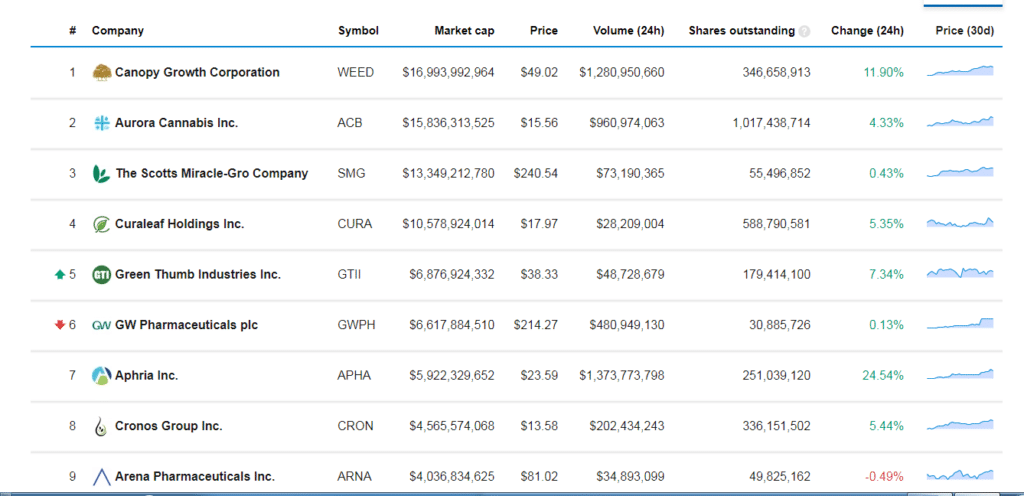Sort by Change (24h) column header
The width and height of the screenshot is (1024, 496).
pyautogui.click(x=867, y=31)
